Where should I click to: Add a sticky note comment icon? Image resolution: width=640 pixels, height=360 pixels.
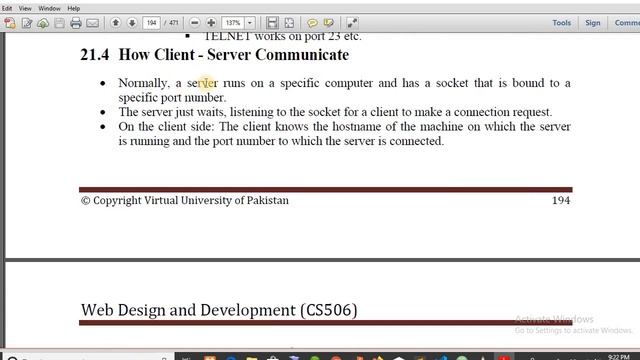coord(312,23)
